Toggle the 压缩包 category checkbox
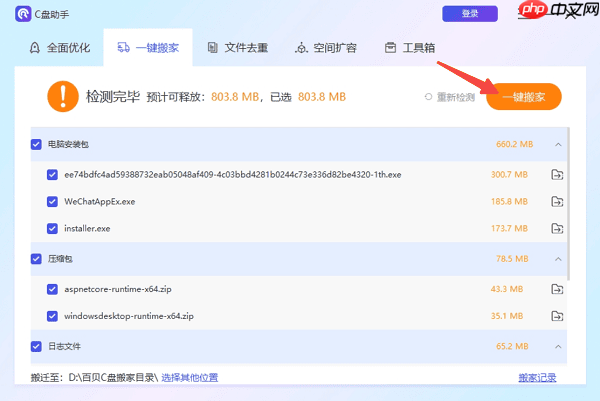The width and height of the screenshot is (600, 401). (x=37, y=259)
